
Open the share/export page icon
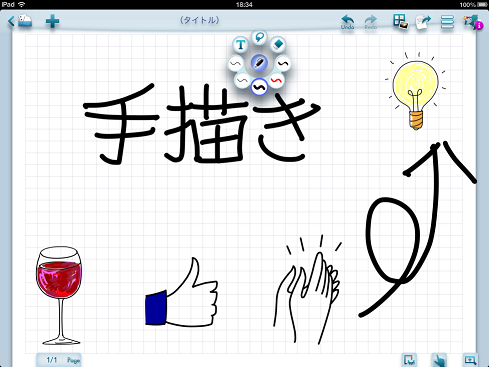click(x=423, y=22)
